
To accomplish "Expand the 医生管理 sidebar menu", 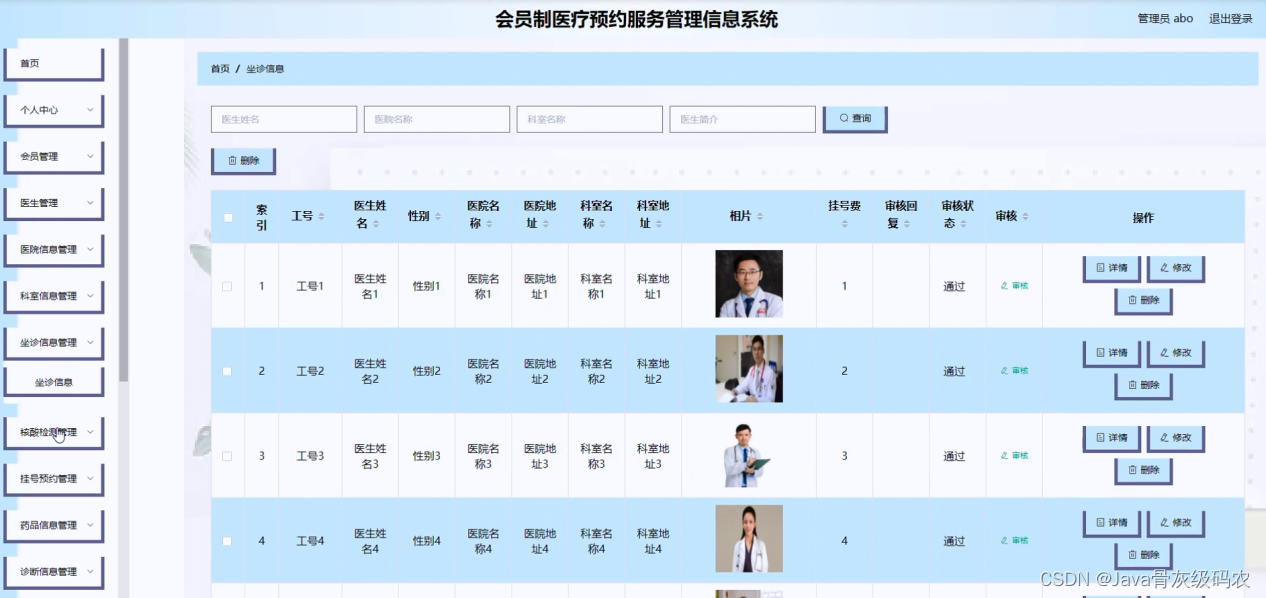I will [54, 203].
